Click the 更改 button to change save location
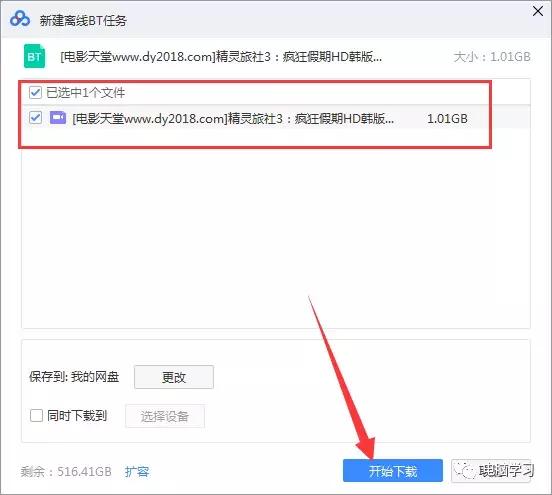The height and width of the screenshot is (495, 552). 174,377
